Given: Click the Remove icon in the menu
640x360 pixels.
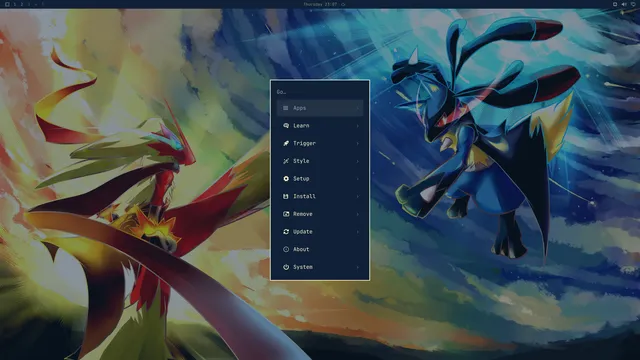Looking at the screenshot, I should [286, 214].
